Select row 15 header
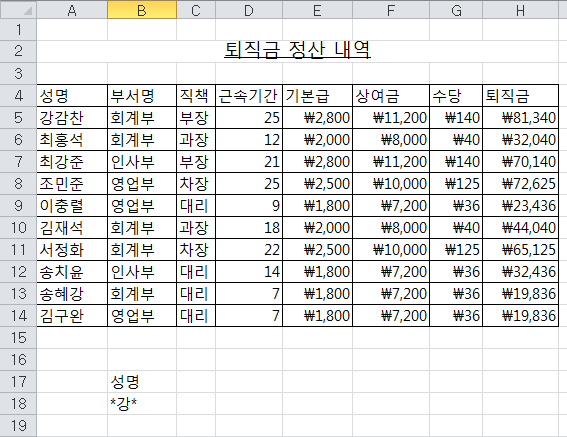The image size is (567, 437). (18, 338)
